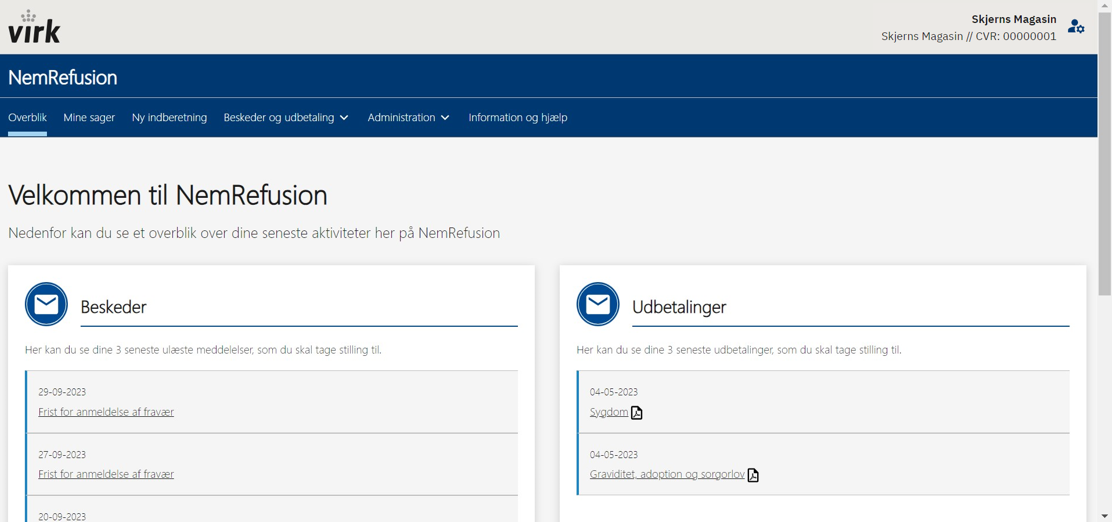Open the PDF icon next to Graviditet, adoption og sorgorlov
1112x525 pixels.
tap(753, 475)
